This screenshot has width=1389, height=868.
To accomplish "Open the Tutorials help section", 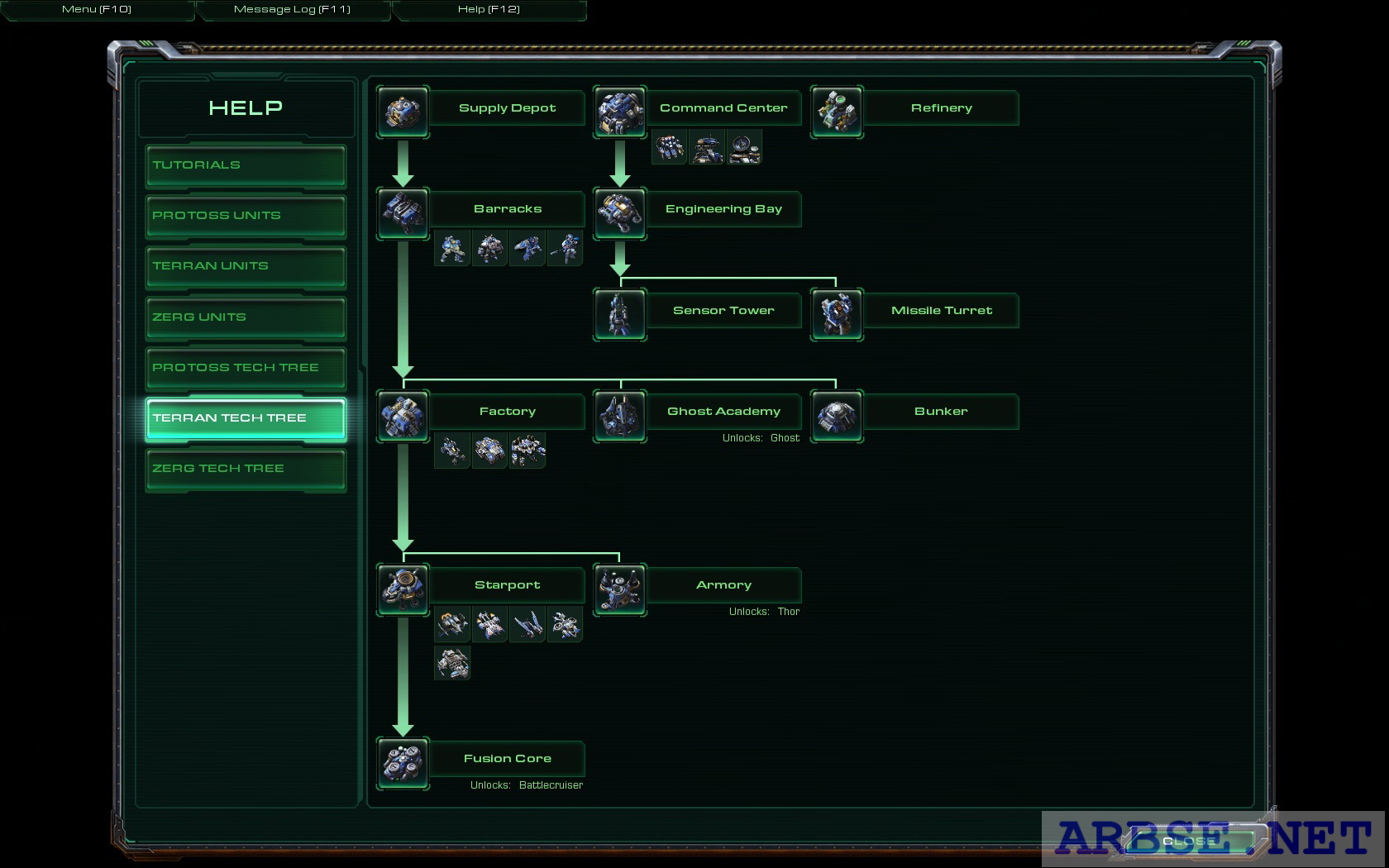I will [246, 165].
